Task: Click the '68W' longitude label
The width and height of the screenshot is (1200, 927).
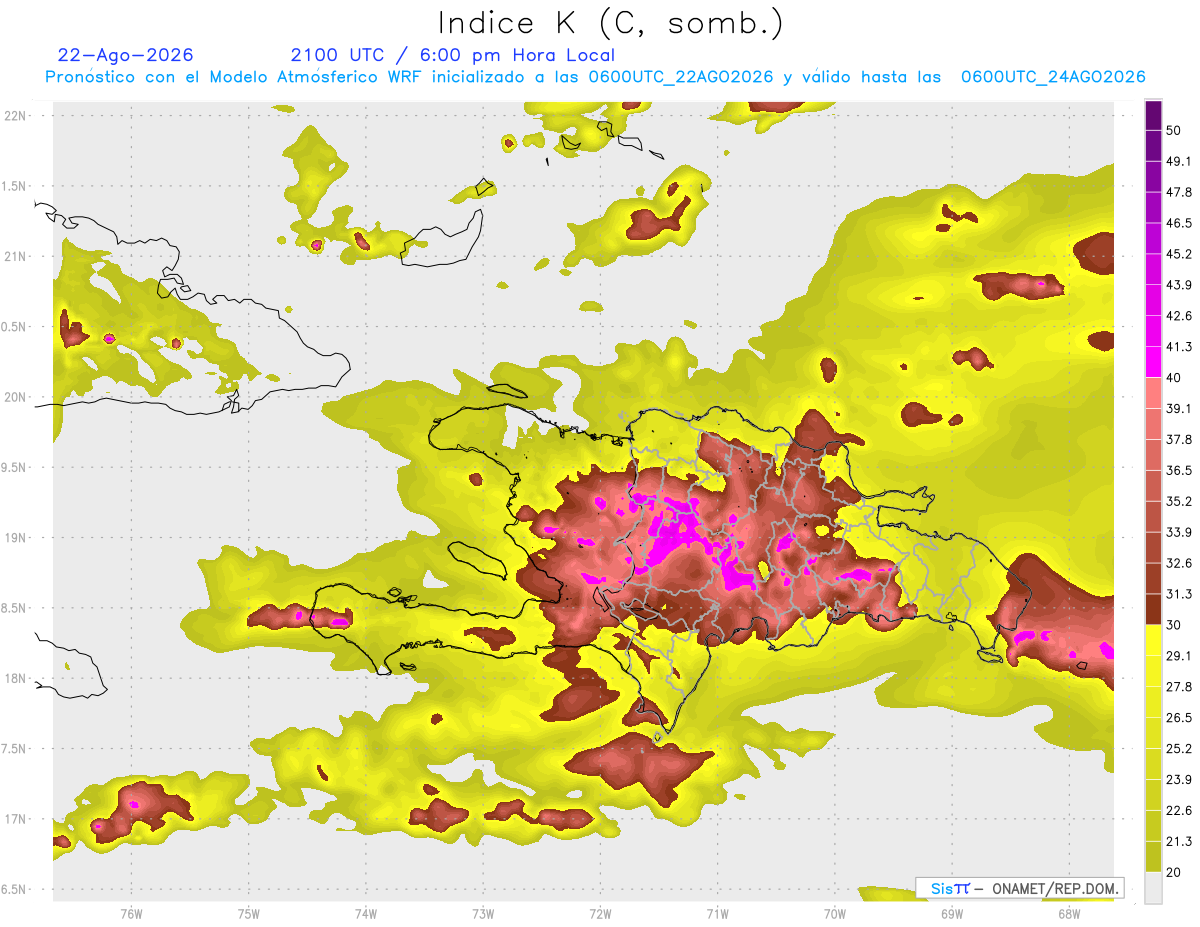Action: click(1069, 913)
